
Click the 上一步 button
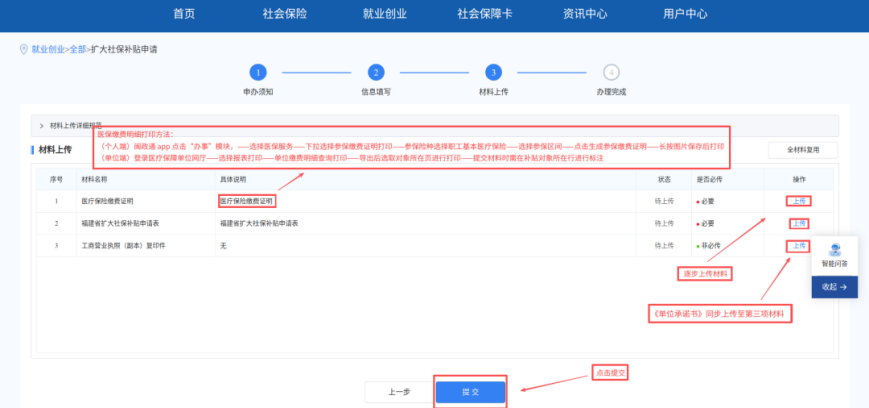[x=397, y=392]
